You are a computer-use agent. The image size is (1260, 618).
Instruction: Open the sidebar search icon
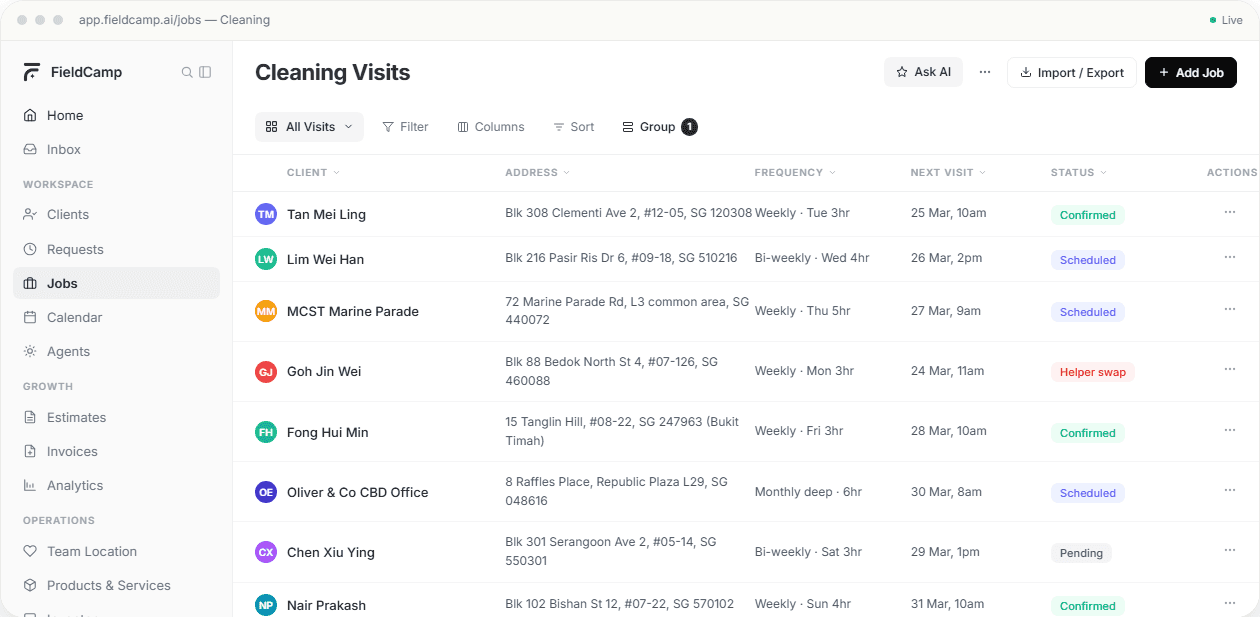(187, 72)
